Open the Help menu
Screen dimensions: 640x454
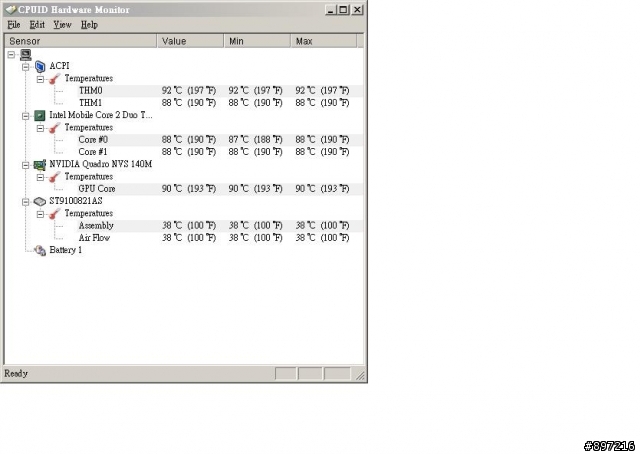coord(89,25)
